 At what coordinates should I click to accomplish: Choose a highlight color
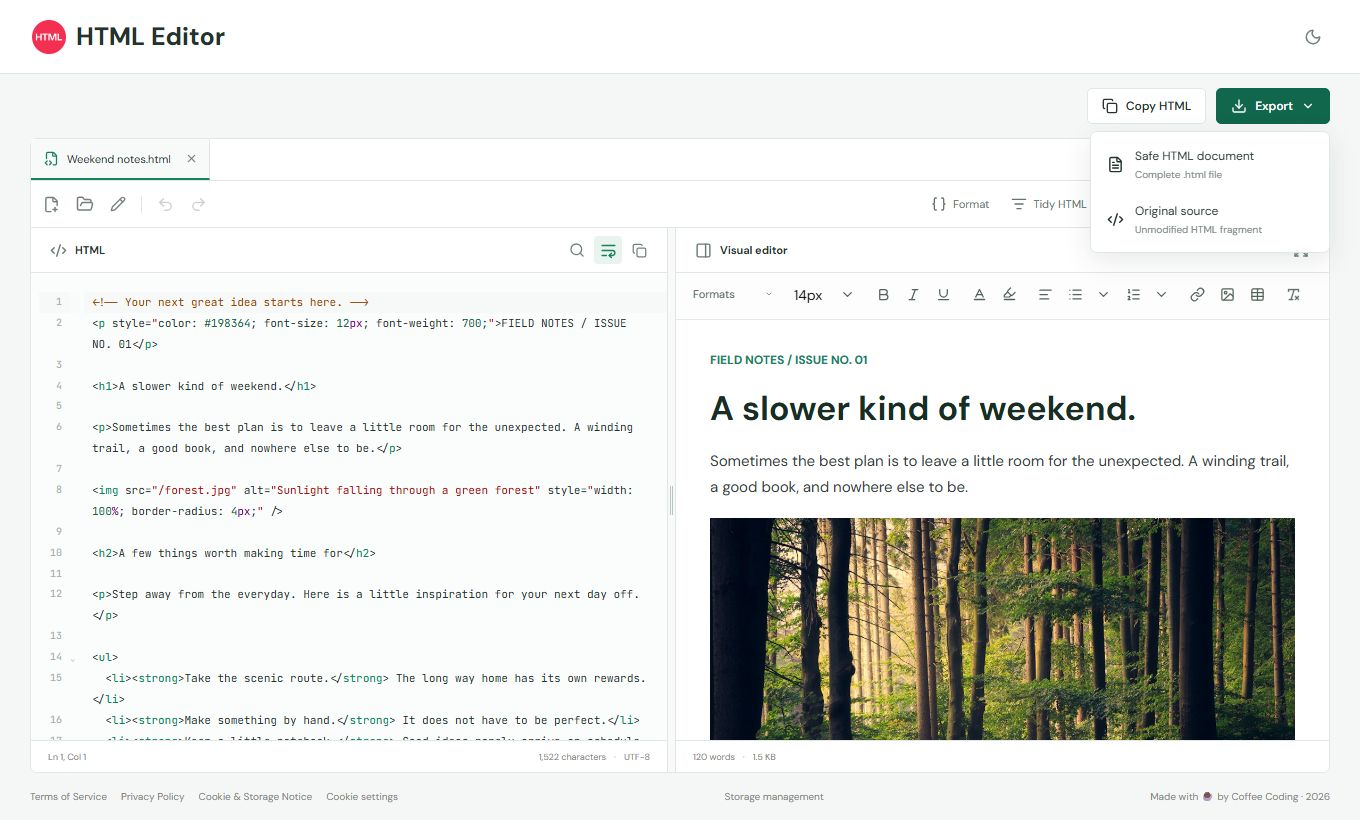[x=1009, y=294]
